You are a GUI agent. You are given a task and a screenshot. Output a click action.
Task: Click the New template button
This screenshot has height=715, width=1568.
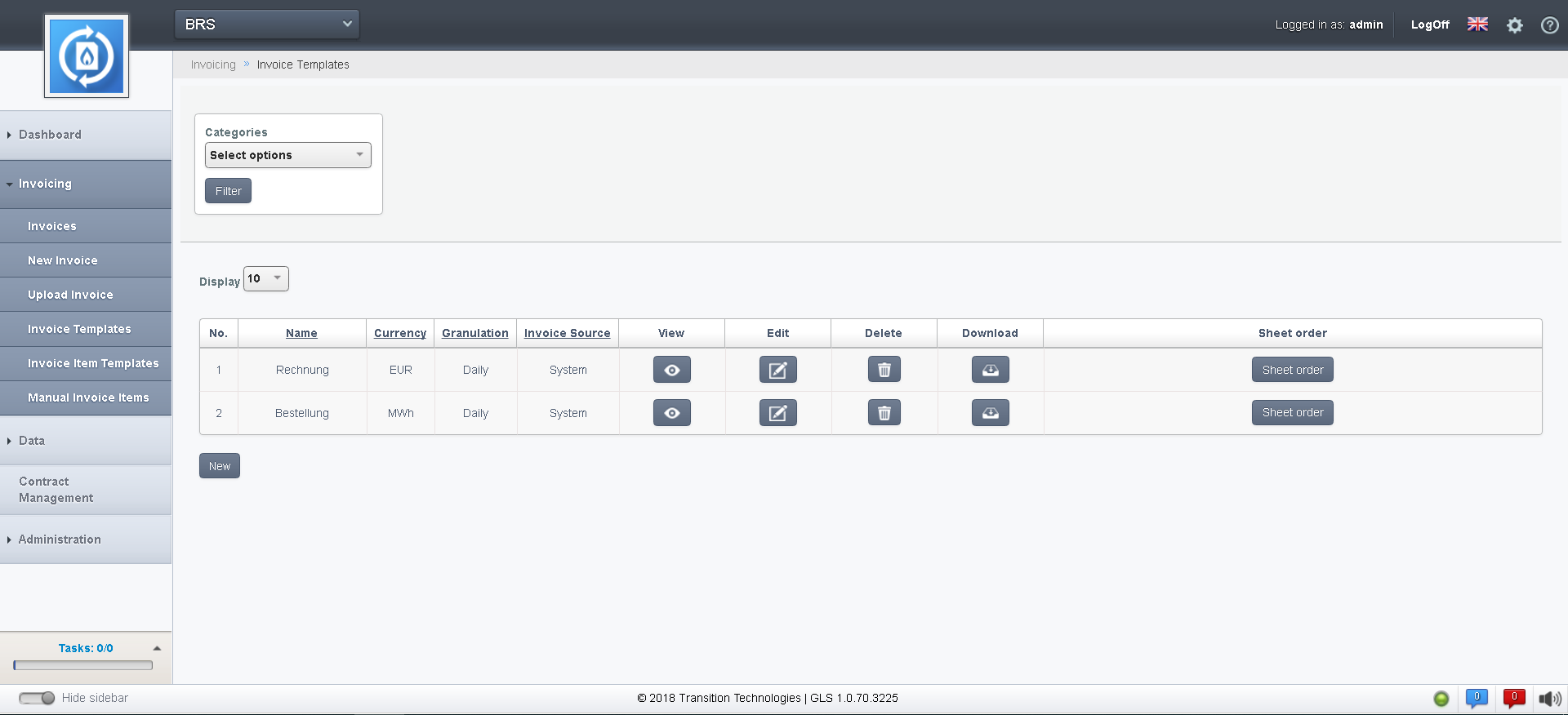point(219,466)
